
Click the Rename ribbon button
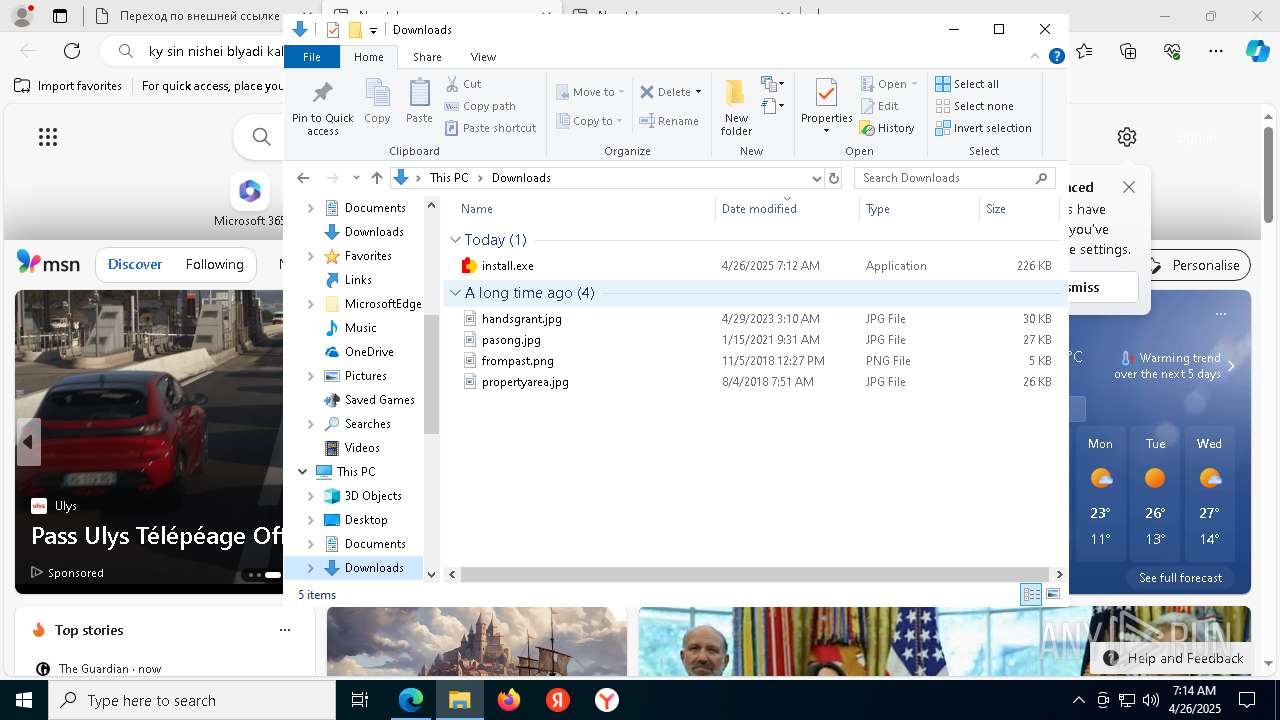[x=669, y=121]
